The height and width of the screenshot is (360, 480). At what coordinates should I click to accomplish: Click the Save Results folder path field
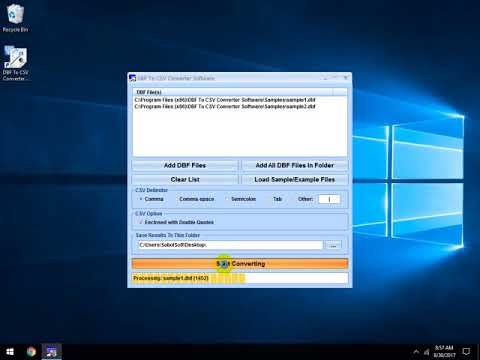[x=230, y=245]
